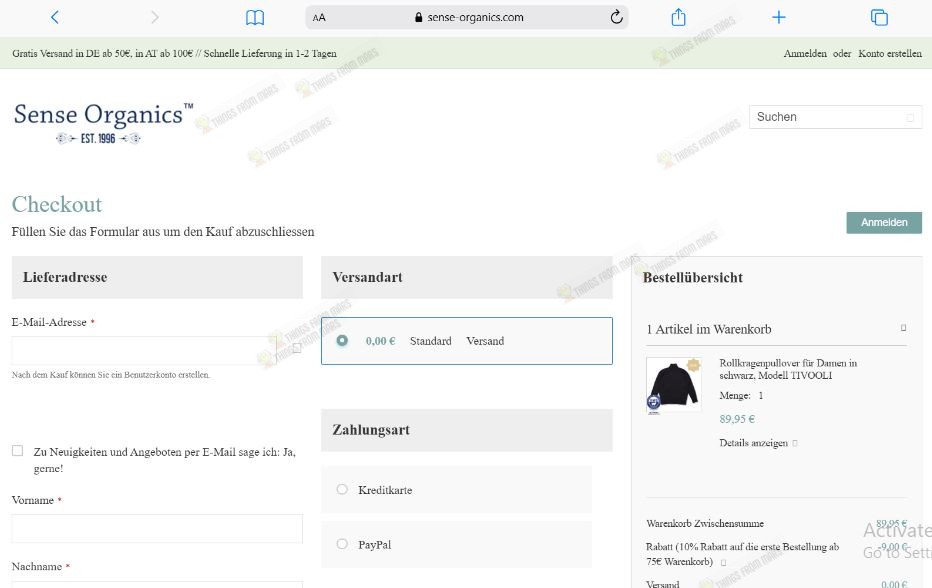The width and height of the screenshot is (932, 588).
Task: Open the Safari bookmarks book icon
Action: (255, 18)
